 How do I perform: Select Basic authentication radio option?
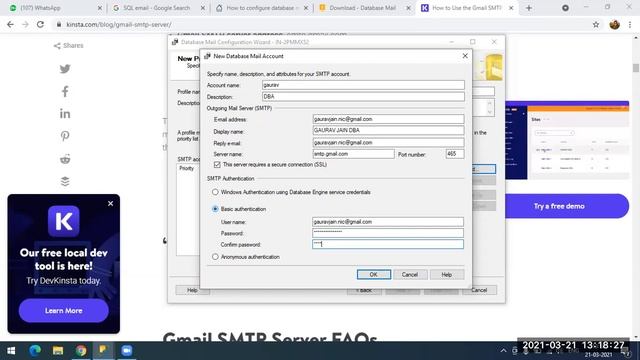pyautogui.click(x=215, y=209)
